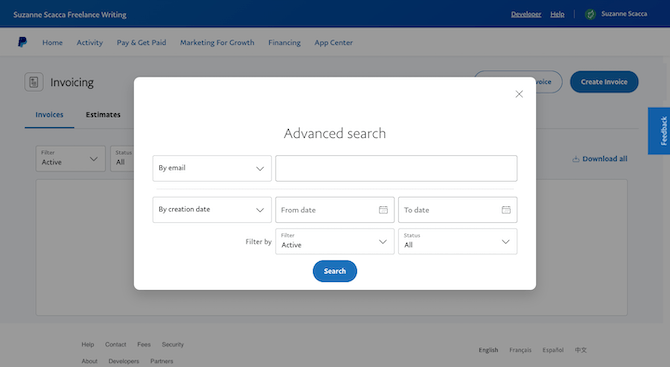This screenshot has width=670, height=367.
Task: Click the green profile icon by Suzanne Scacca
Action: [x=590, y=14]
